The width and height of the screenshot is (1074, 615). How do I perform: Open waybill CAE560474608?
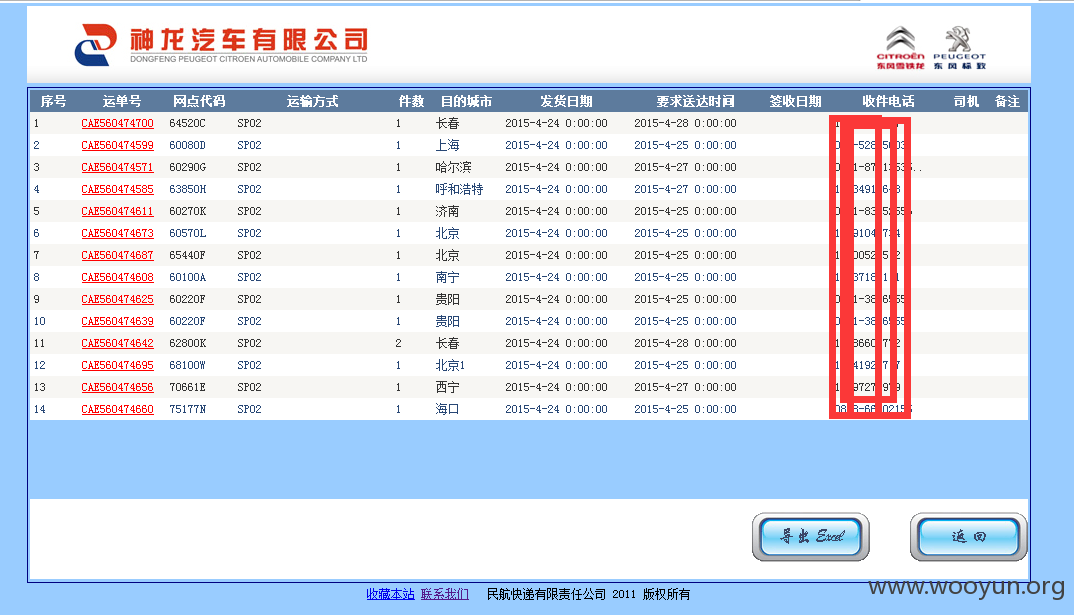click(117, 277)
